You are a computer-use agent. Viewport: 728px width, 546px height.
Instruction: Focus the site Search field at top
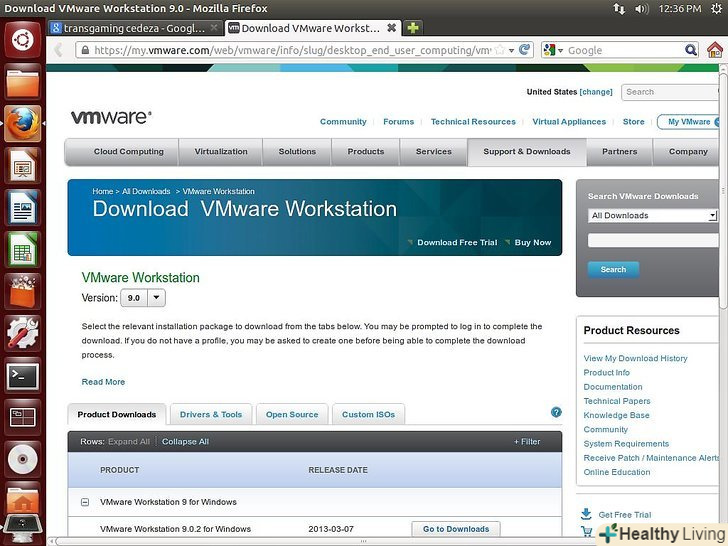[x=670, y=92]
